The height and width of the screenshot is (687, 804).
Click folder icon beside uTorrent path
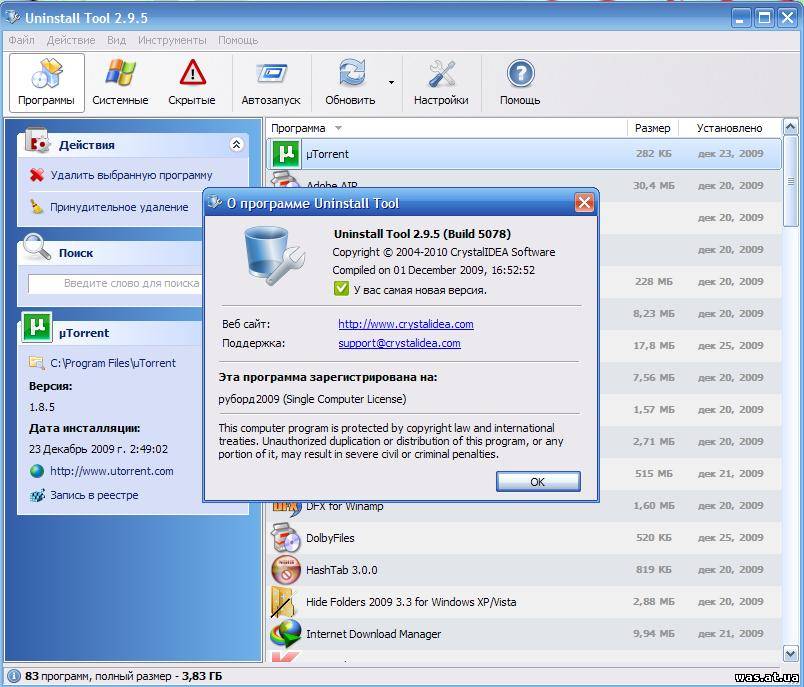36,363
